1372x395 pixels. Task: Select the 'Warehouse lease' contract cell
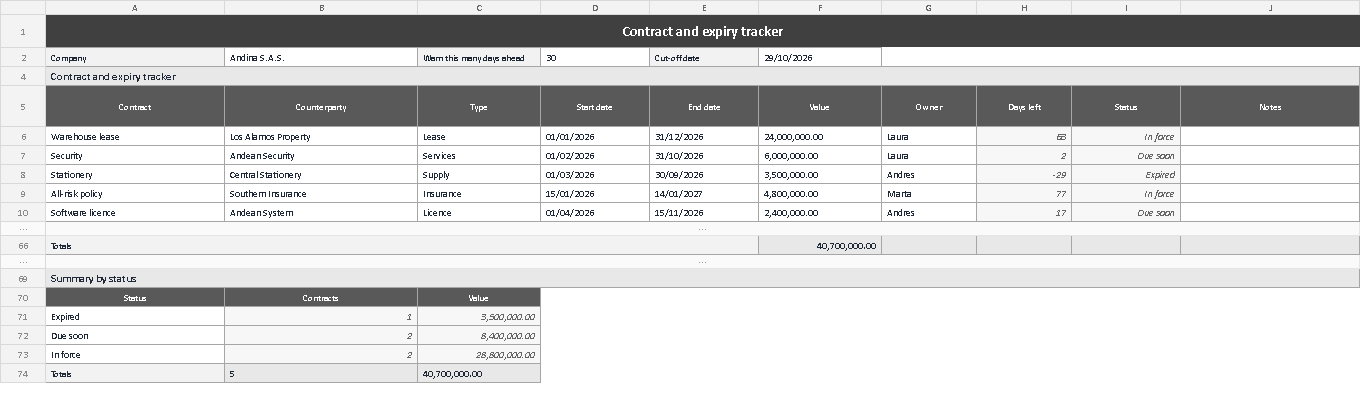point(135,136)
